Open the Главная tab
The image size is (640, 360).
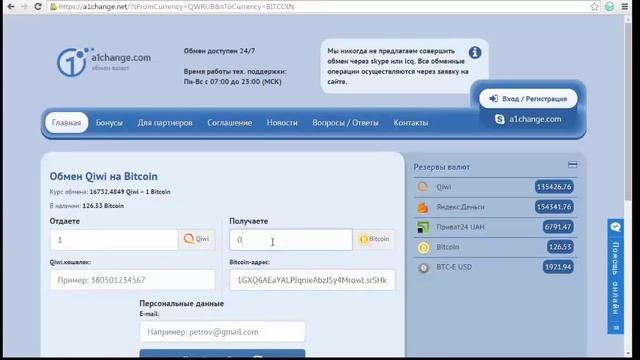[x=67, y=122]
